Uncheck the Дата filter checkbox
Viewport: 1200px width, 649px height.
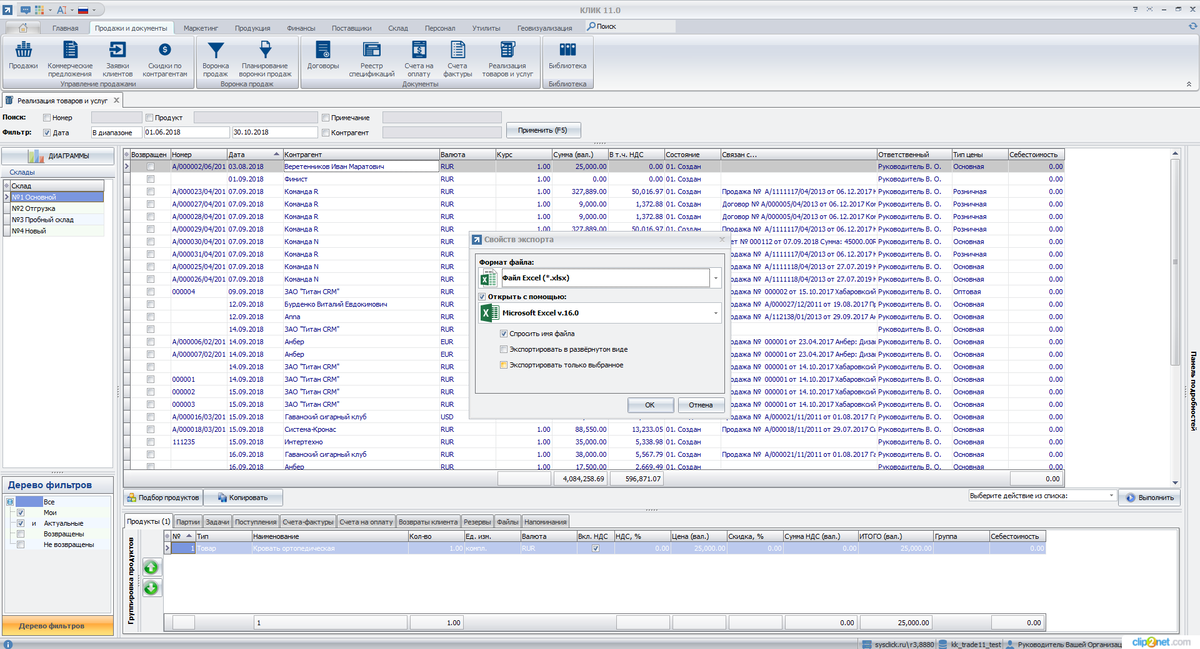click(x=47, y=132)
